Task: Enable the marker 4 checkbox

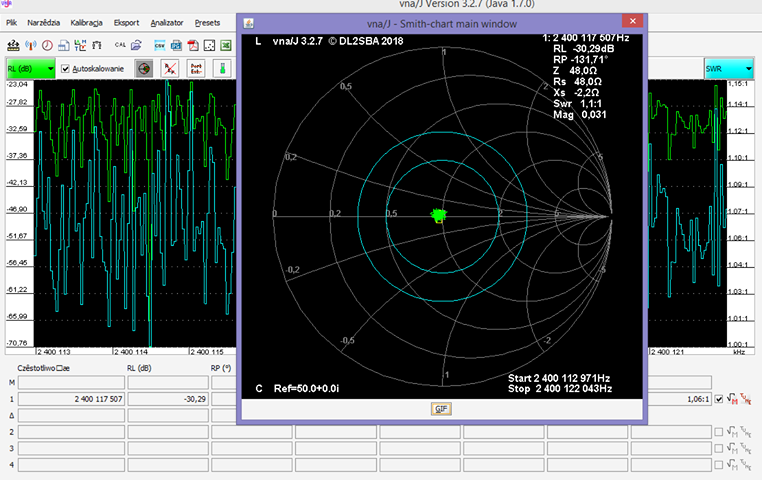Action: (x=719, y=465)
